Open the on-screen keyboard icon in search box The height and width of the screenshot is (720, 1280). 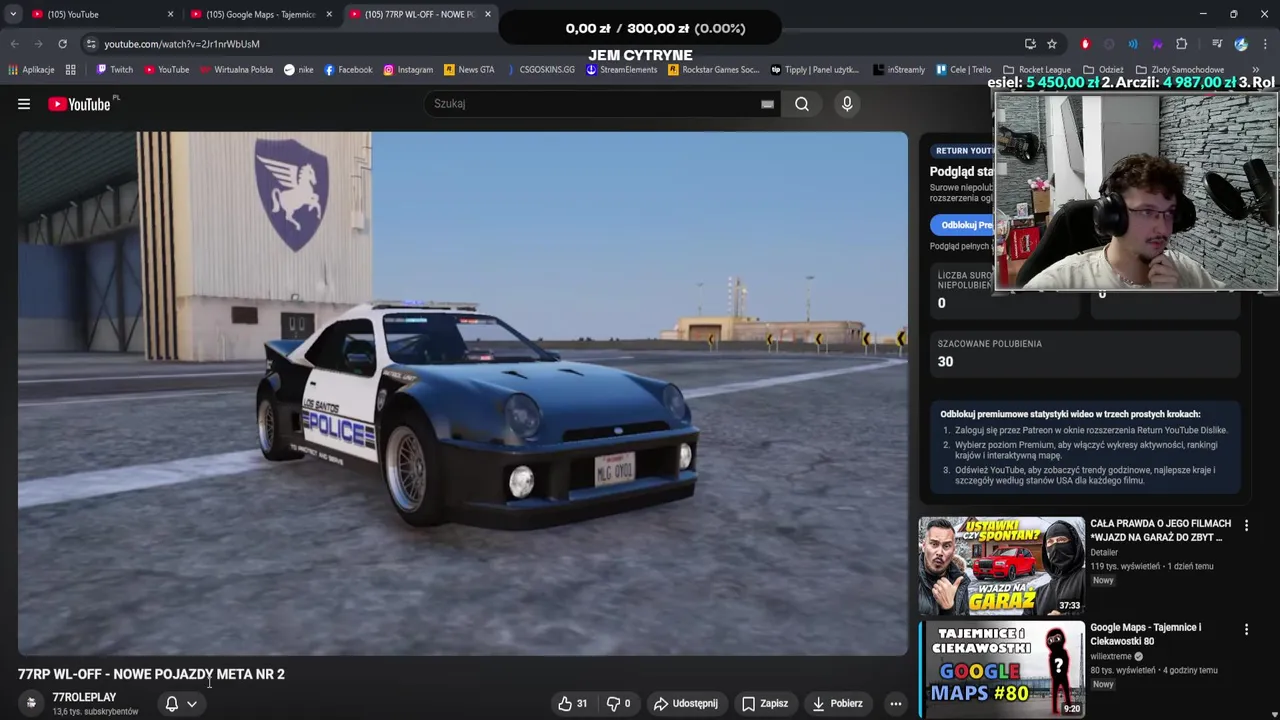(x=767, y=104)
